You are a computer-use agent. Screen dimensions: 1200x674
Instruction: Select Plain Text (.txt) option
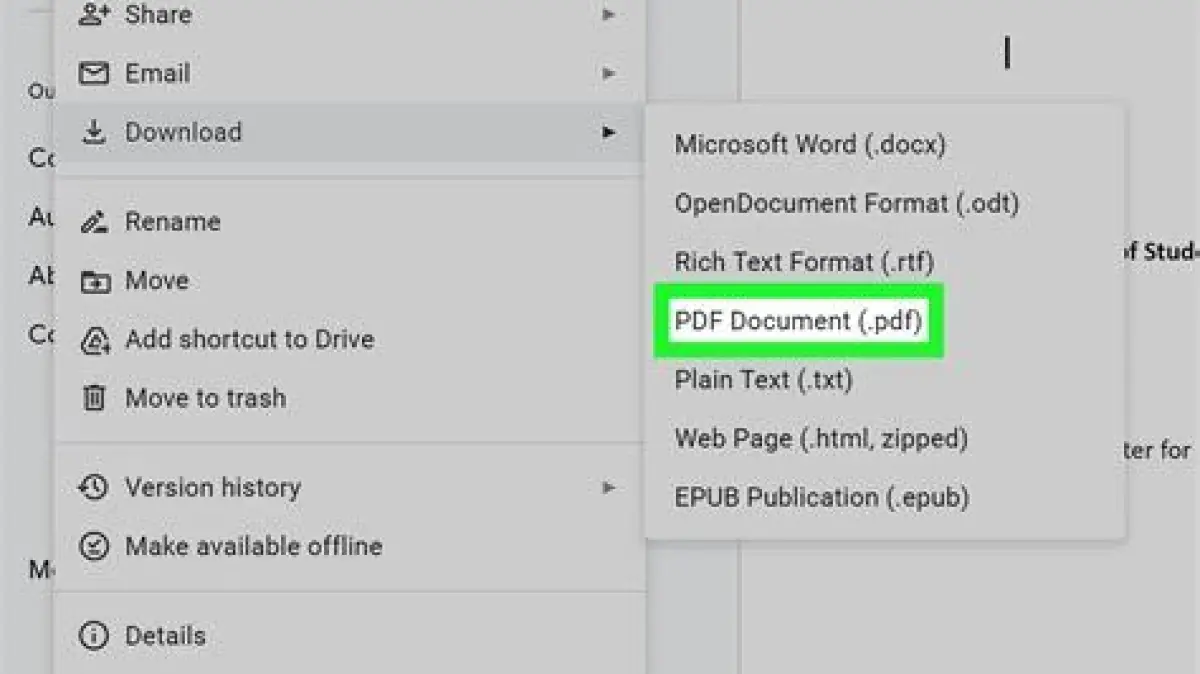763,380
